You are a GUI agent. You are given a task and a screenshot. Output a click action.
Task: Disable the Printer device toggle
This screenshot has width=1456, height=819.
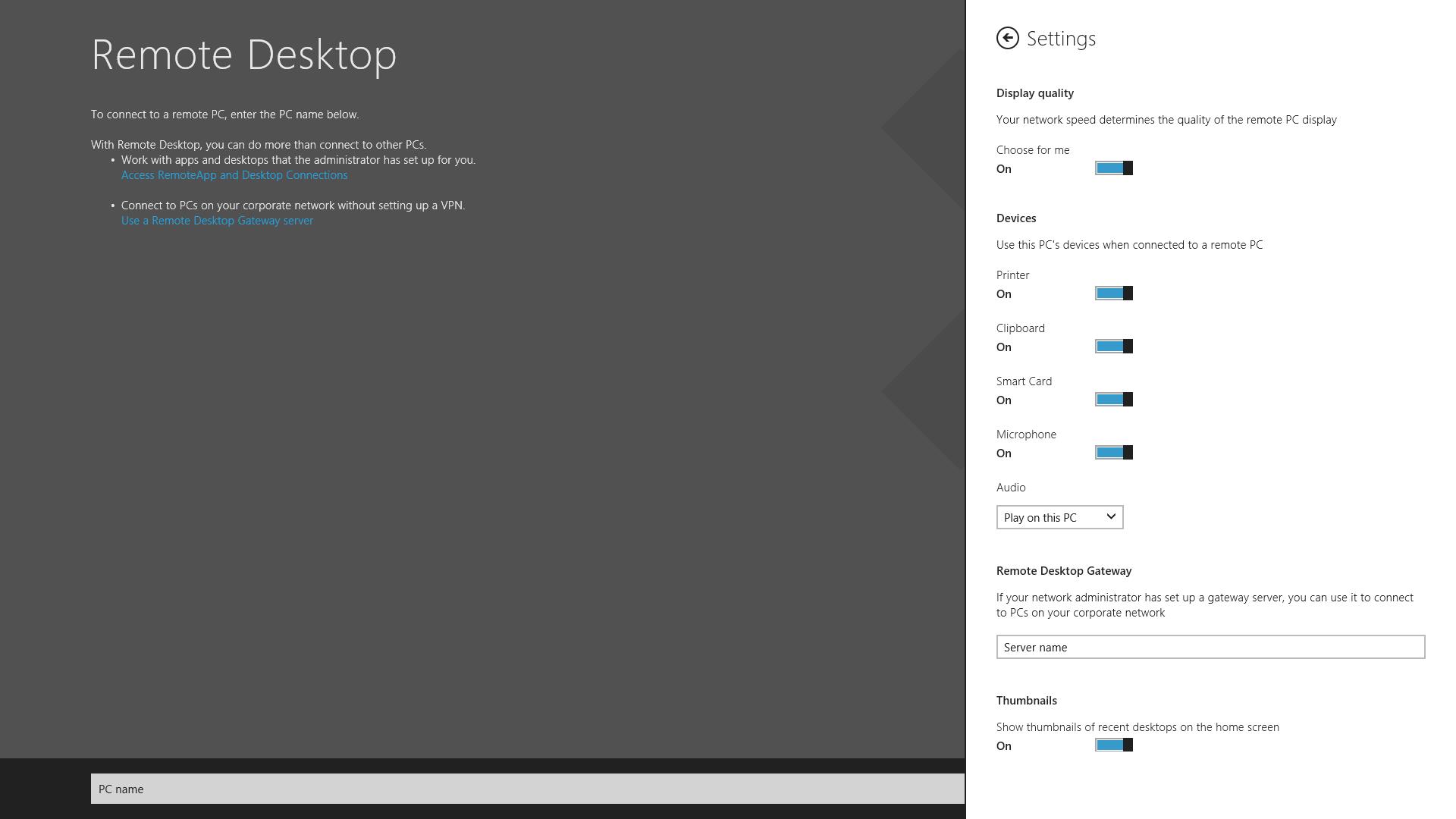click(x=1113, y=293)
